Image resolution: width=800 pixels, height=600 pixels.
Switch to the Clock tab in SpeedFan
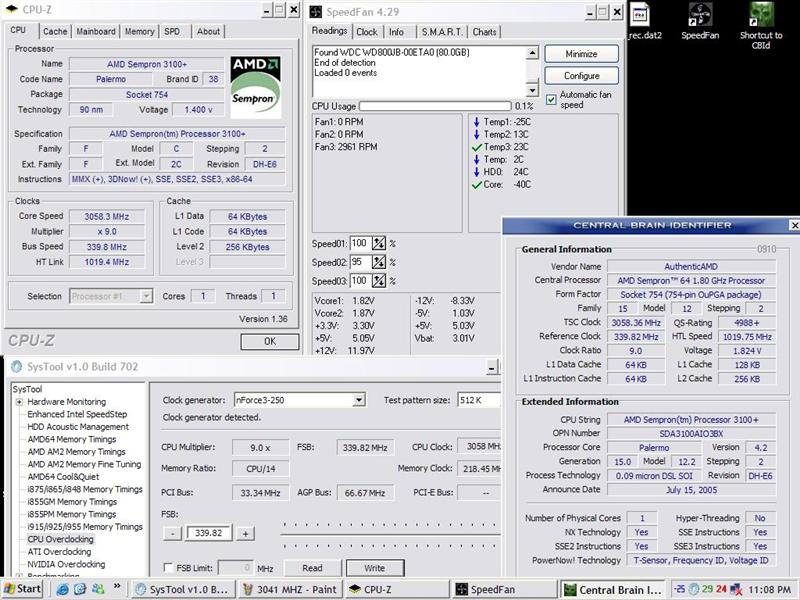coord(367,32)
